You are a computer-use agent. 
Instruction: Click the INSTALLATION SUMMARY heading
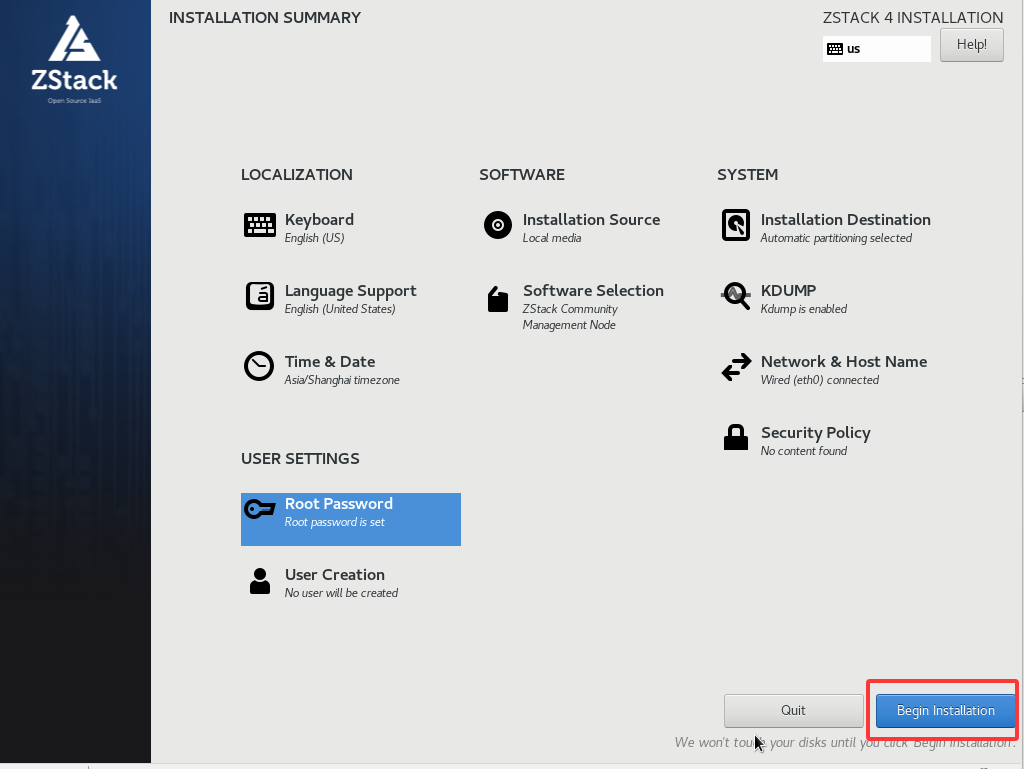coord(264,18)
